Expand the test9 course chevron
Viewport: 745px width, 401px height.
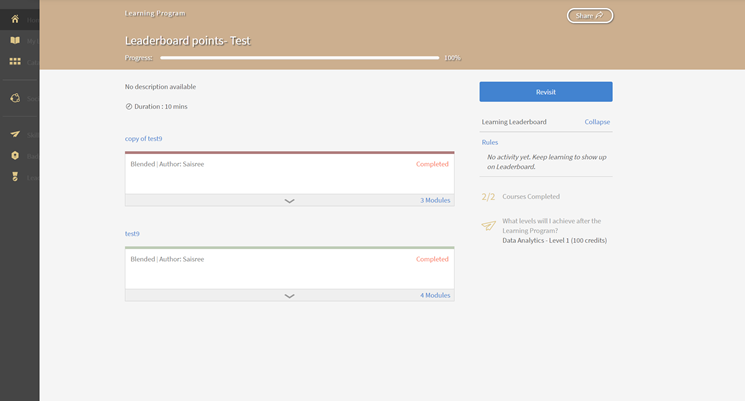(x=289, y=296)
